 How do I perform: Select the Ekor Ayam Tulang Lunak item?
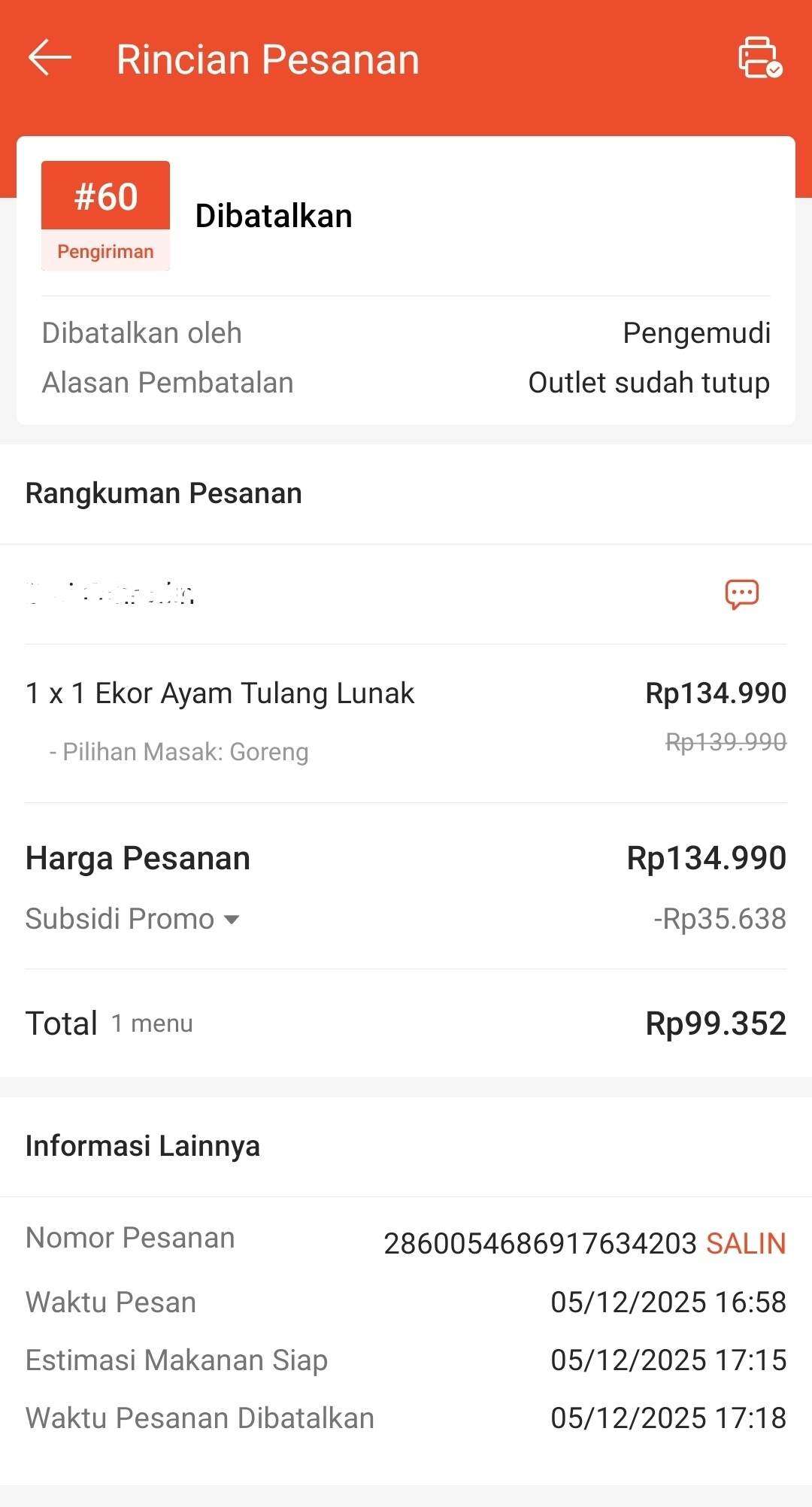pos(220,693)
